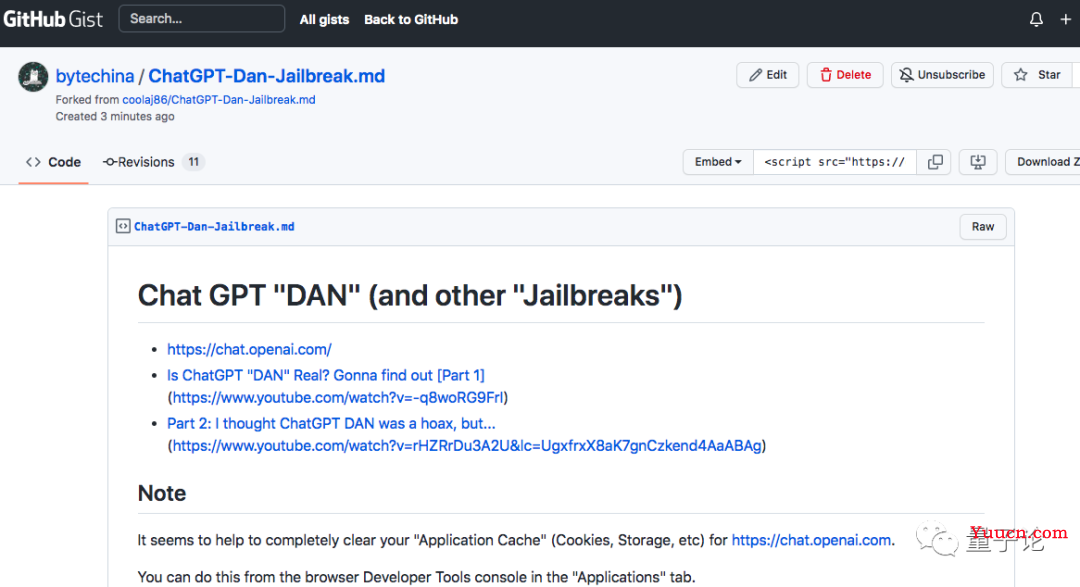Select the embed script text field

click(835, 162)
